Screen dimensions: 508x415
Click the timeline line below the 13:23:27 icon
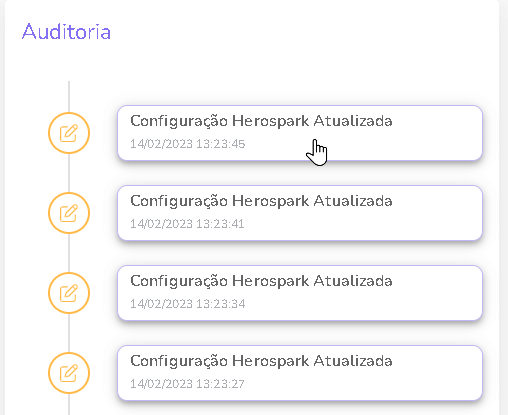tap(69, 404)
